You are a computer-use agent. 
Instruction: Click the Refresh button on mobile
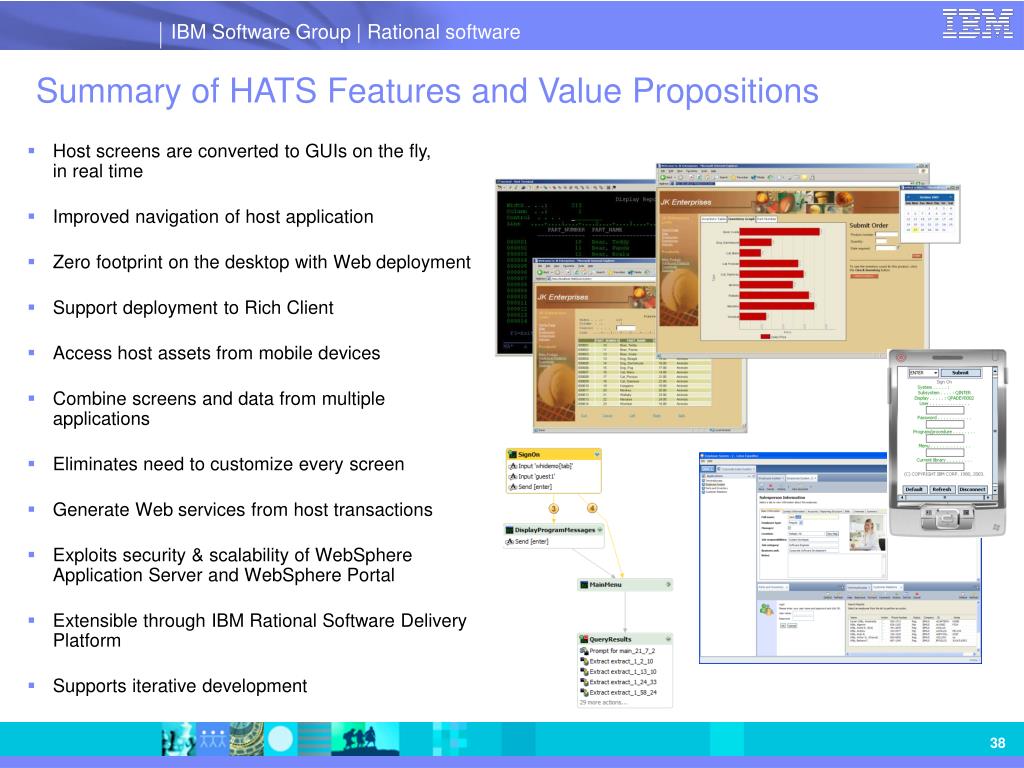[x=942, y=489]
